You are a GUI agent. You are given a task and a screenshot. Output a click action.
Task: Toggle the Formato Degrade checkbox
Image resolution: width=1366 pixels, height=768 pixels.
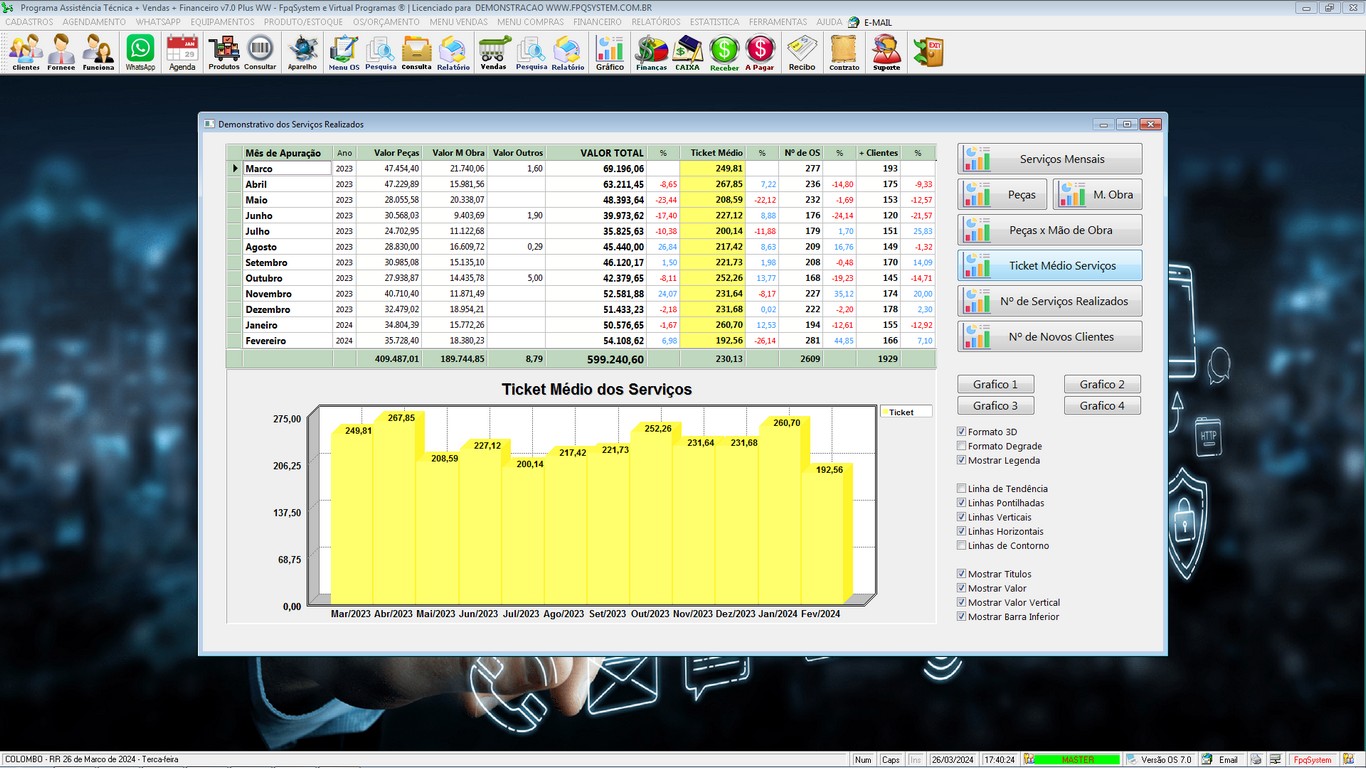click(x=962, y=446)
